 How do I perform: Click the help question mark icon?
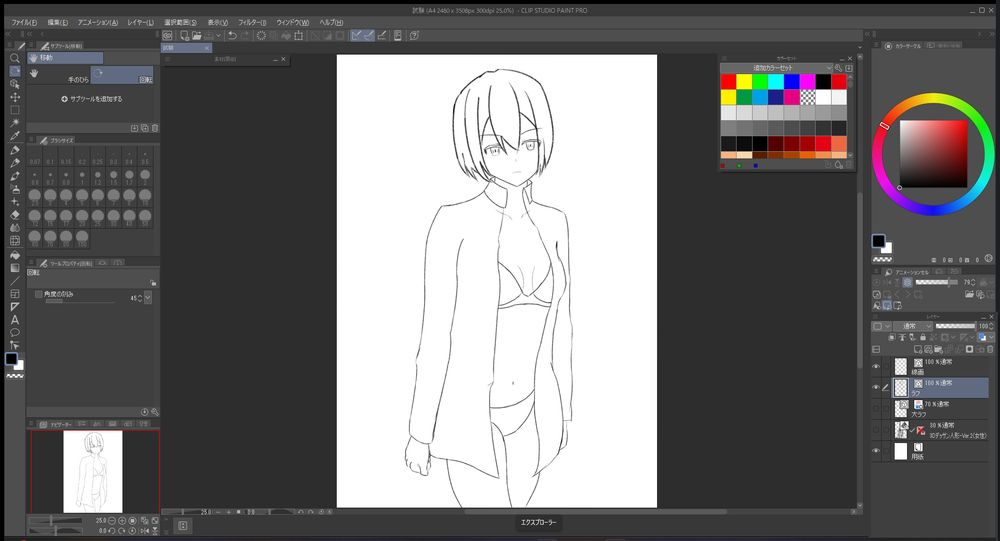(414, 36)
